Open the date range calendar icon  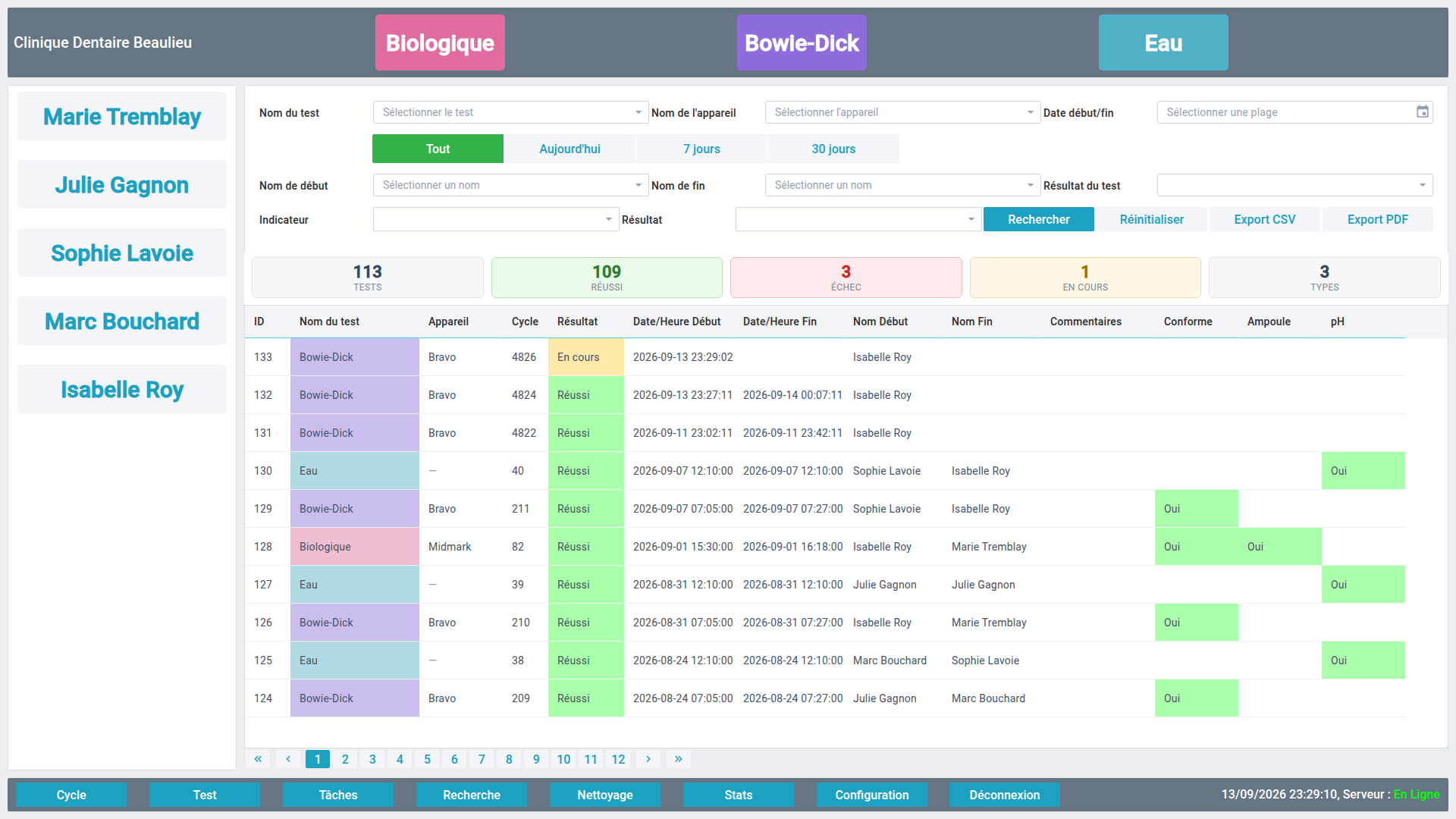click(x=1423, y=112)
